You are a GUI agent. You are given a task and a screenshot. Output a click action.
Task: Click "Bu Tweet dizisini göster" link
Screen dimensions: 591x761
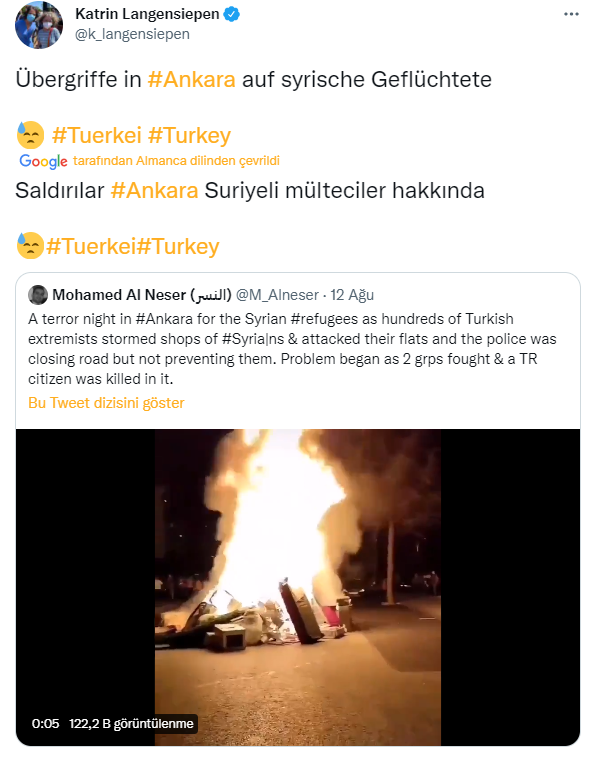[106, 403]
